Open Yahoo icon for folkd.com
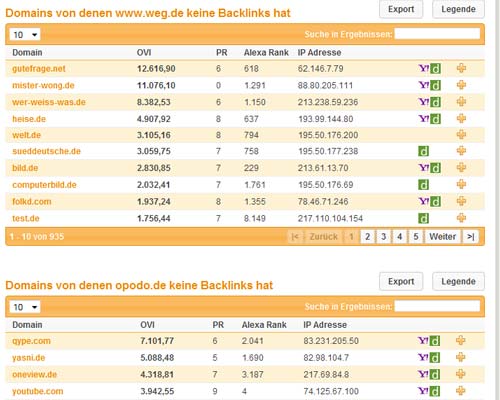Image resolution: width=500 pixels, height=400 pixels. 424,201
